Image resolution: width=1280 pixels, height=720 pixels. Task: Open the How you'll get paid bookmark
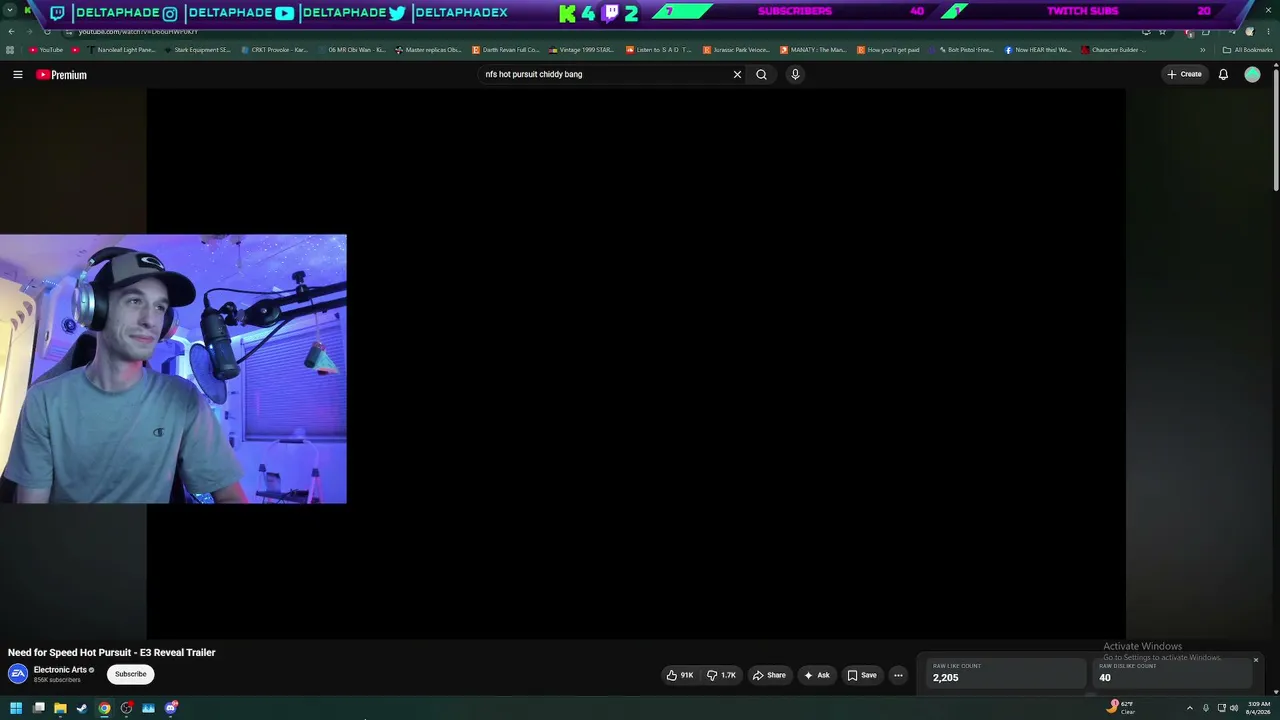(889, 50)
